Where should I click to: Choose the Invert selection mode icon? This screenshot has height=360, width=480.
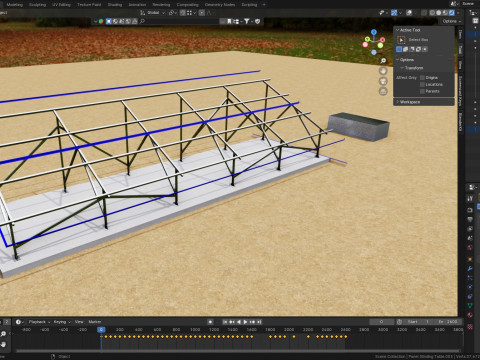(x=418, y=49)
